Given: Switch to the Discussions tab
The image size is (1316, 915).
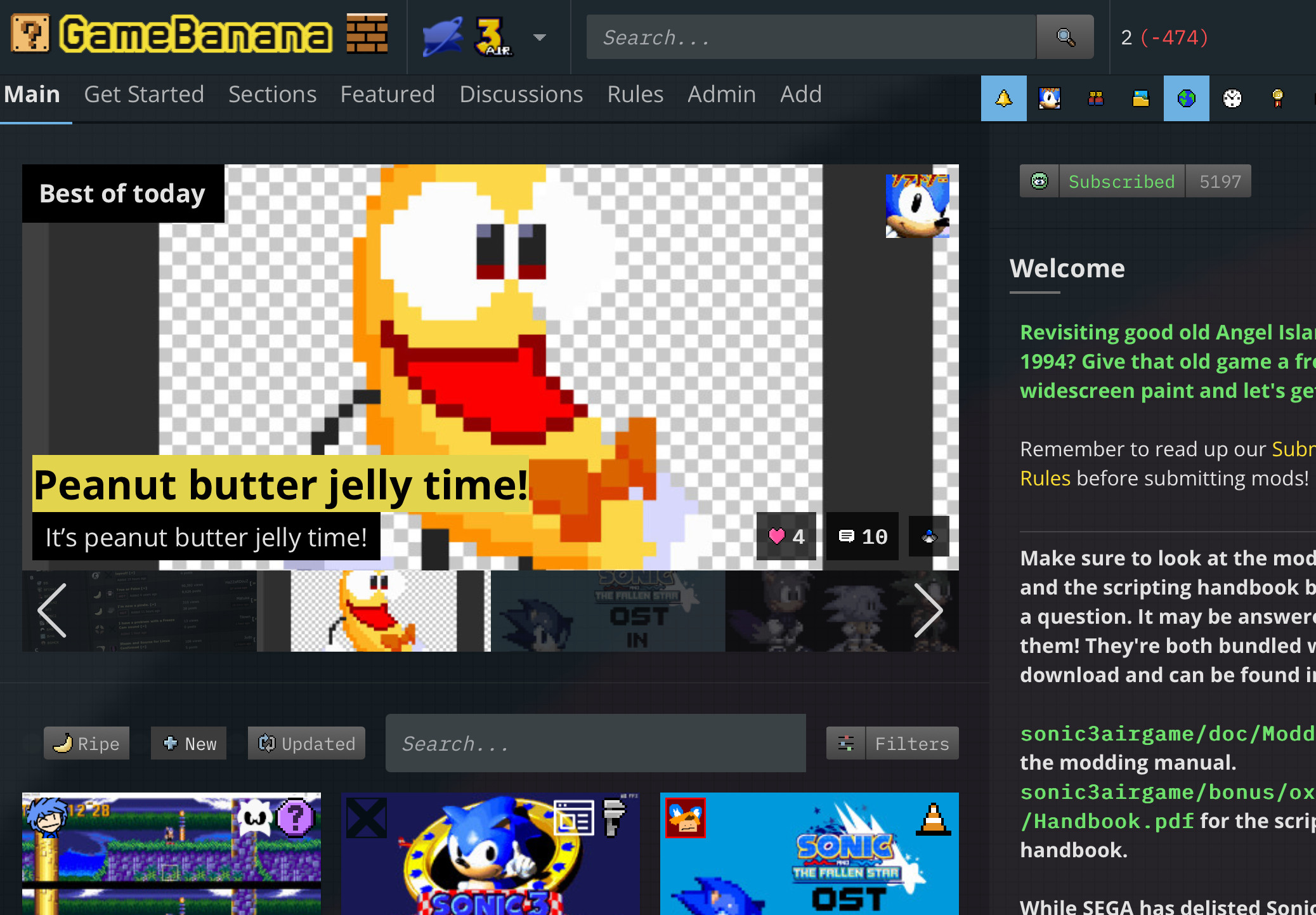Looking at the screenshot, I should (521, 94).
